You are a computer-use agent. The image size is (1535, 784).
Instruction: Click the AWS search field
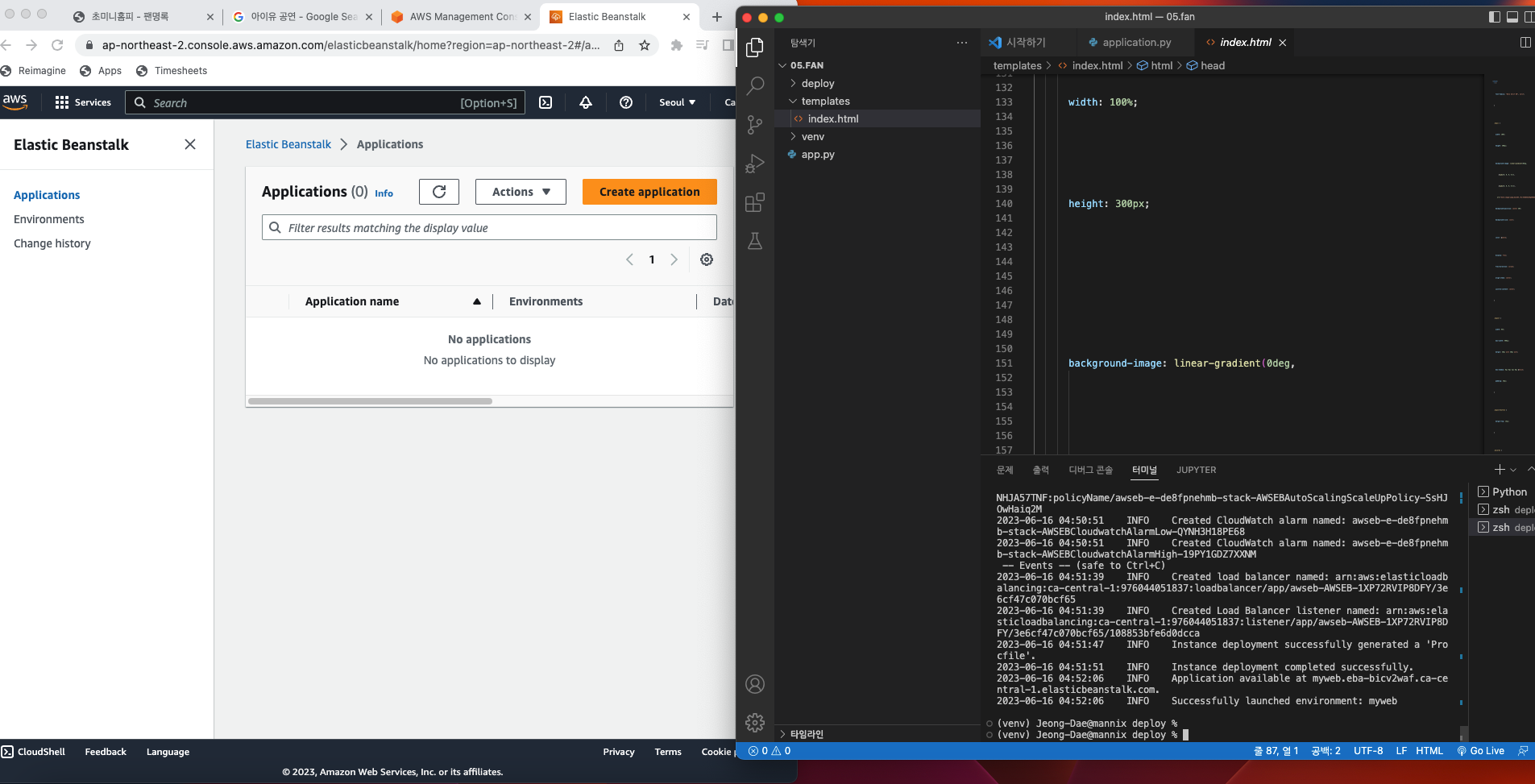(325, 102)
